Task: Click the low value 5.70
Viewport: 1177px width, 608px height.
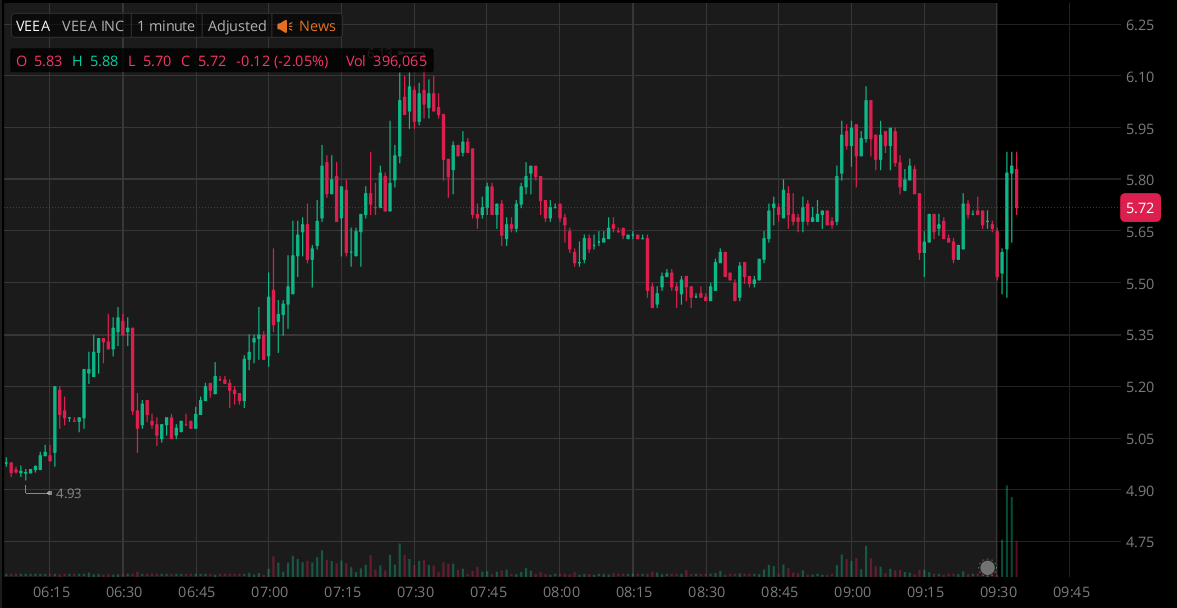Action: click(x=157, y=62)
